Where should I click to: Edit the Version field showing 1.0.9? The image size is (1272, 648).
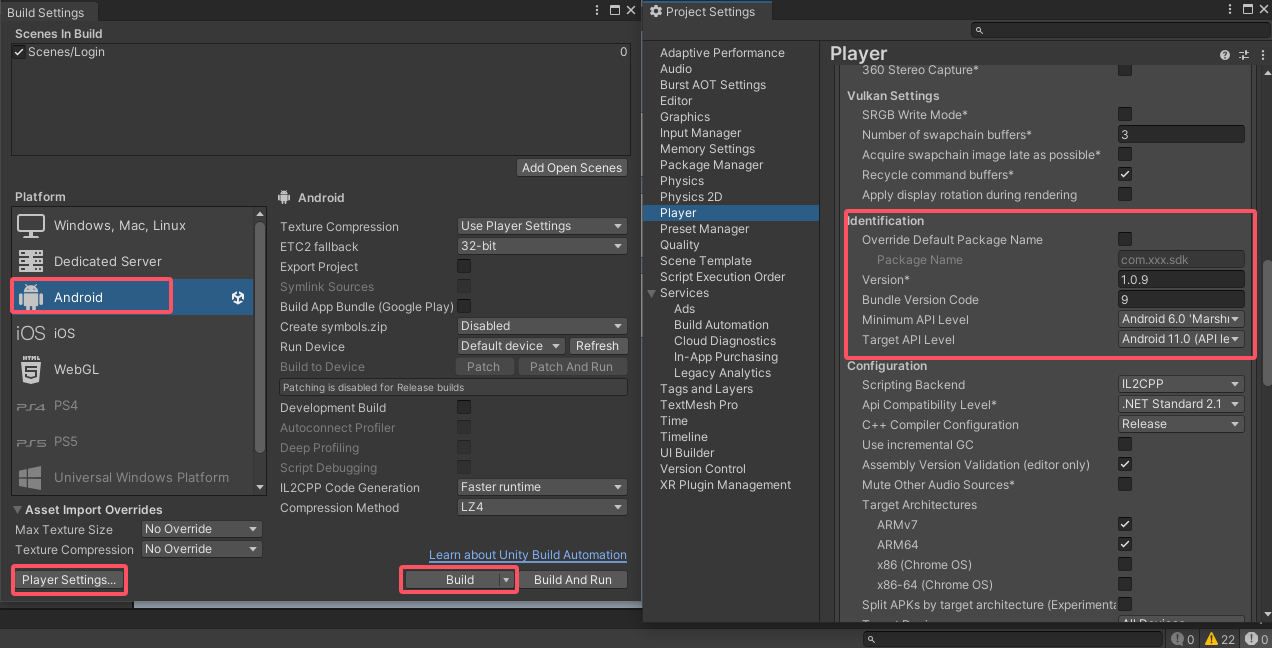point(1181,279)
